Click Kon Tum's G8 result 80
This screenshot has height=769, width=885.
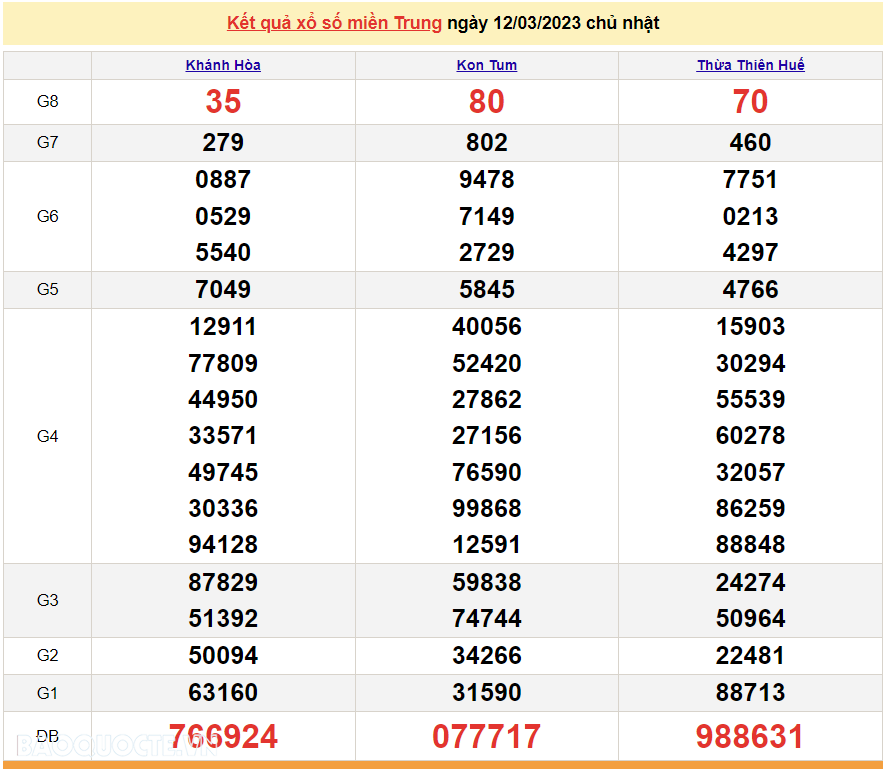click(x=487, y=102)
